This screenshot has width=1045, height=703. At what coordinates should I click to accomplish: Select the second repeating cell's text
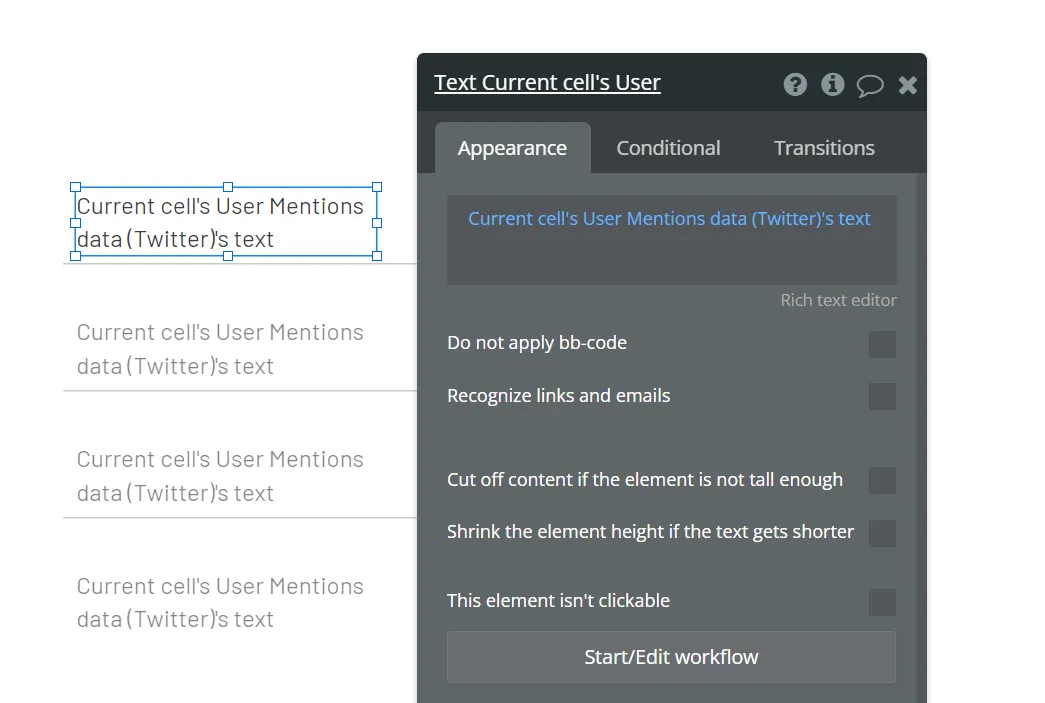(220, 349)
